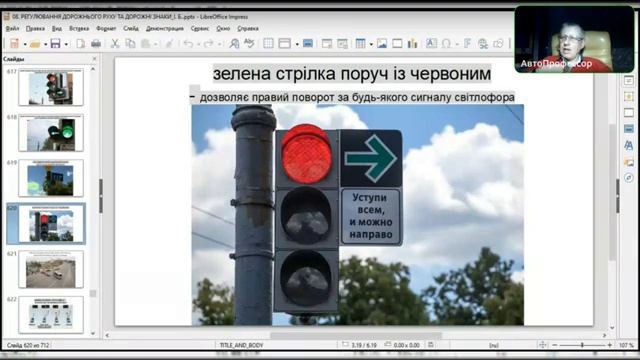Click the Undo arrow icon
The width and height of the screenshot is (640, 360).
tap(188, 43)
